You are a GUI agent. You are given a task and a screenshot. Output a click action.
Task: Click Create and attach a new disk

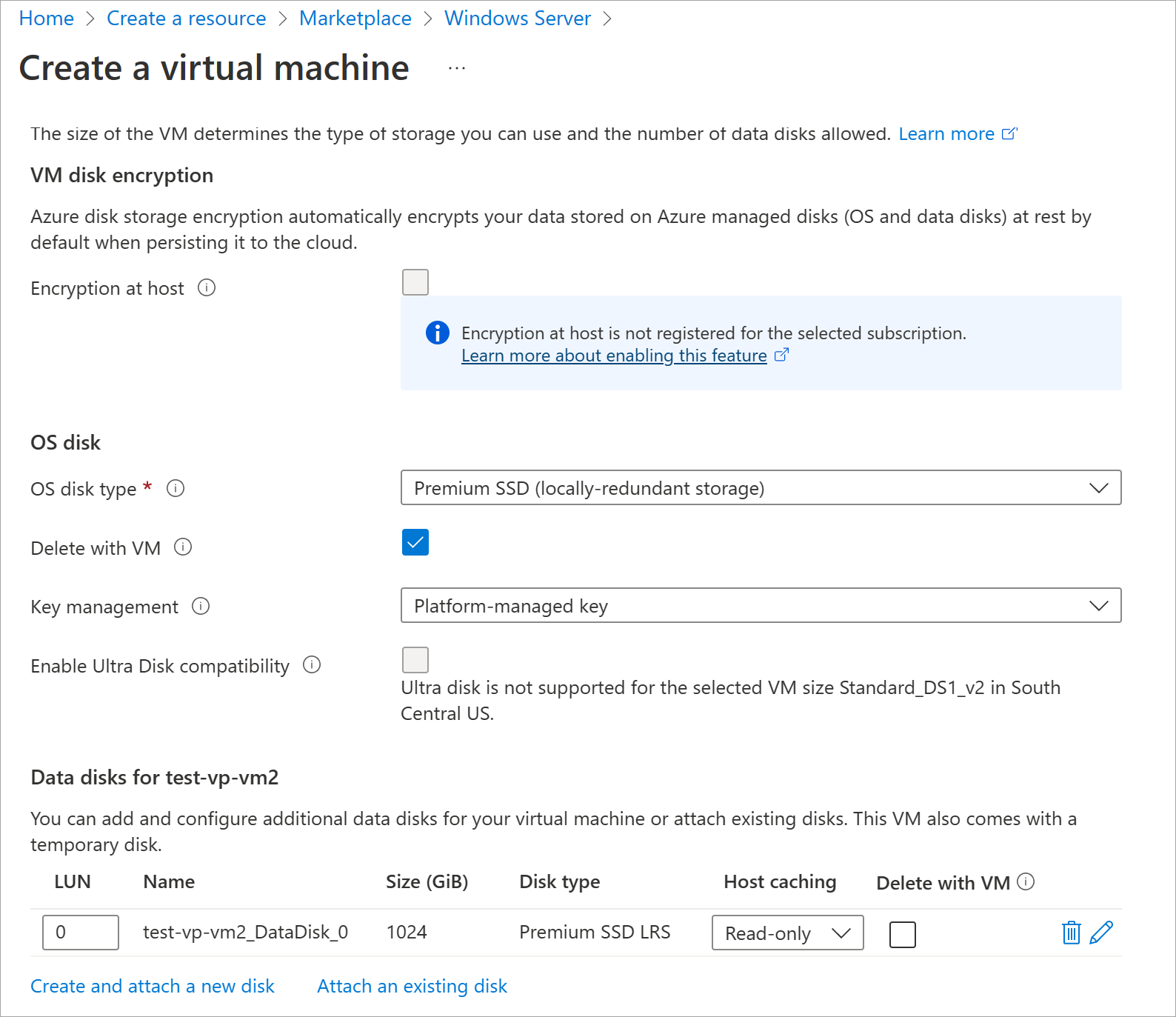tap(153, 986)
